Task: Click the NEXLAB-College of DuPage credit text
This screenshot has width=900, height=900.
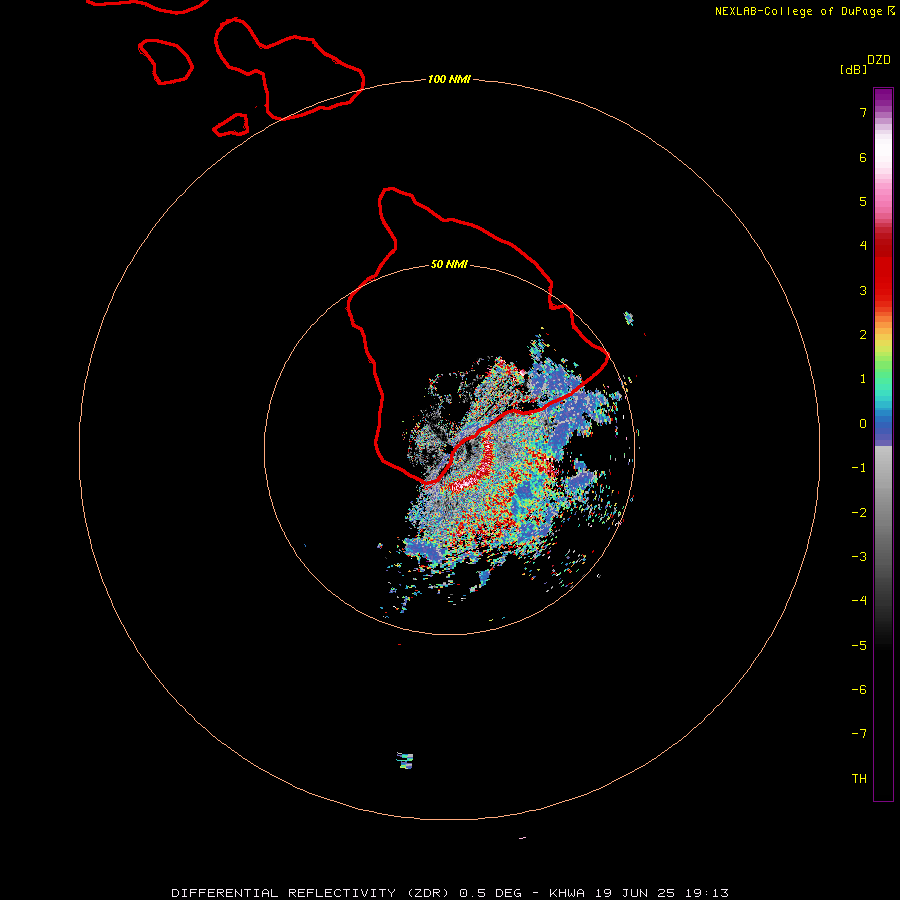Action: 805,11
